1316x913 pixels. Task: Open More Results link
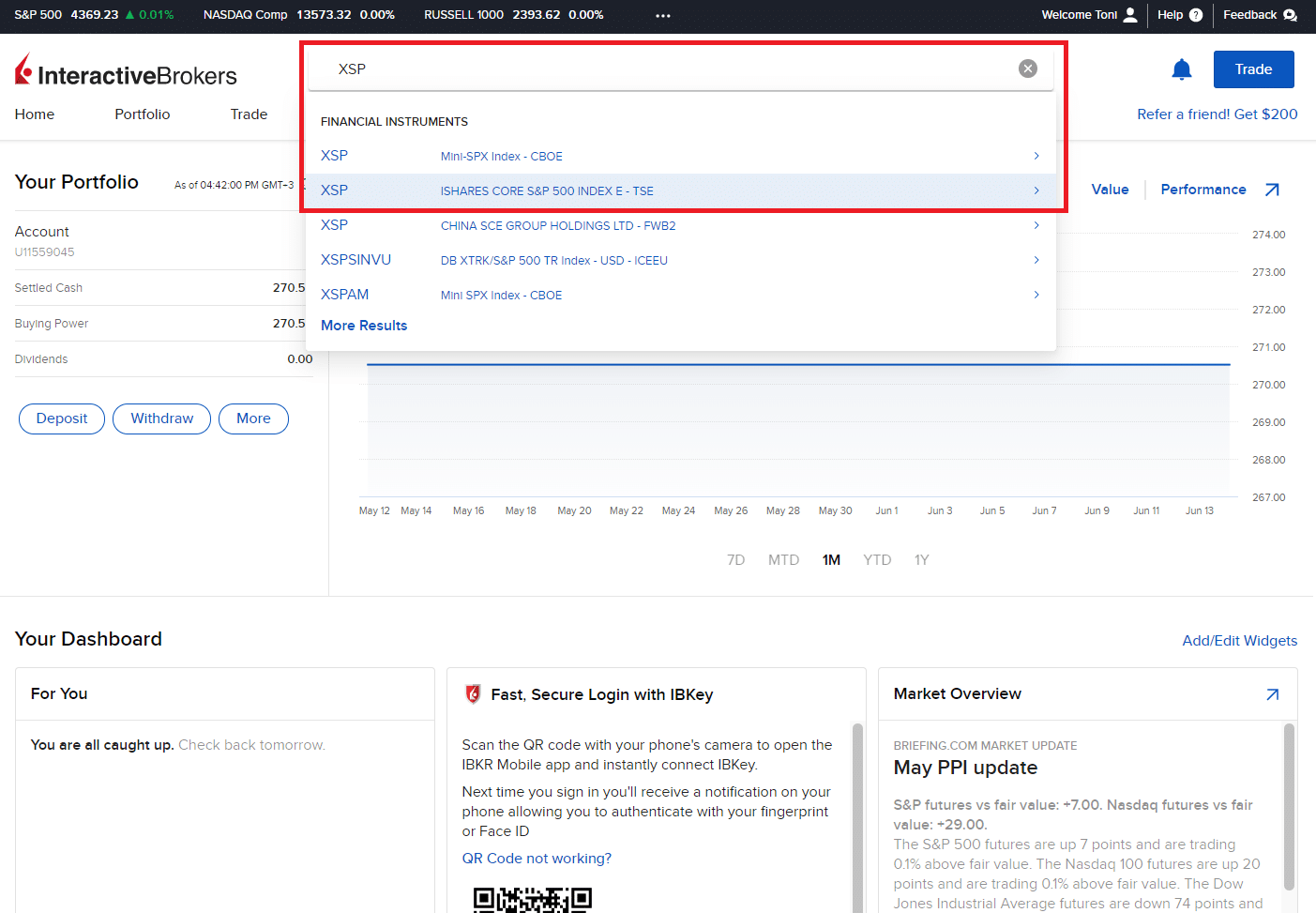coord(364,326)
